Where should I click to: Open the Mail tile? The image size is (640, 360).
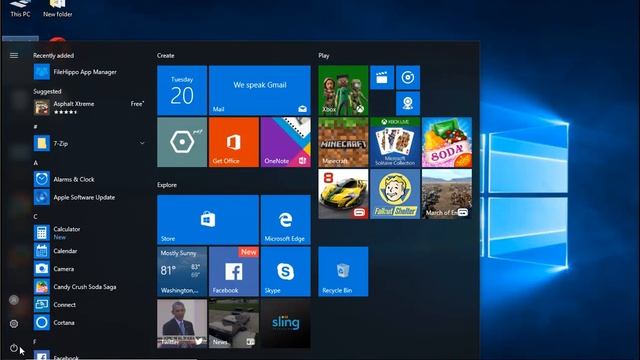point(260,91)
